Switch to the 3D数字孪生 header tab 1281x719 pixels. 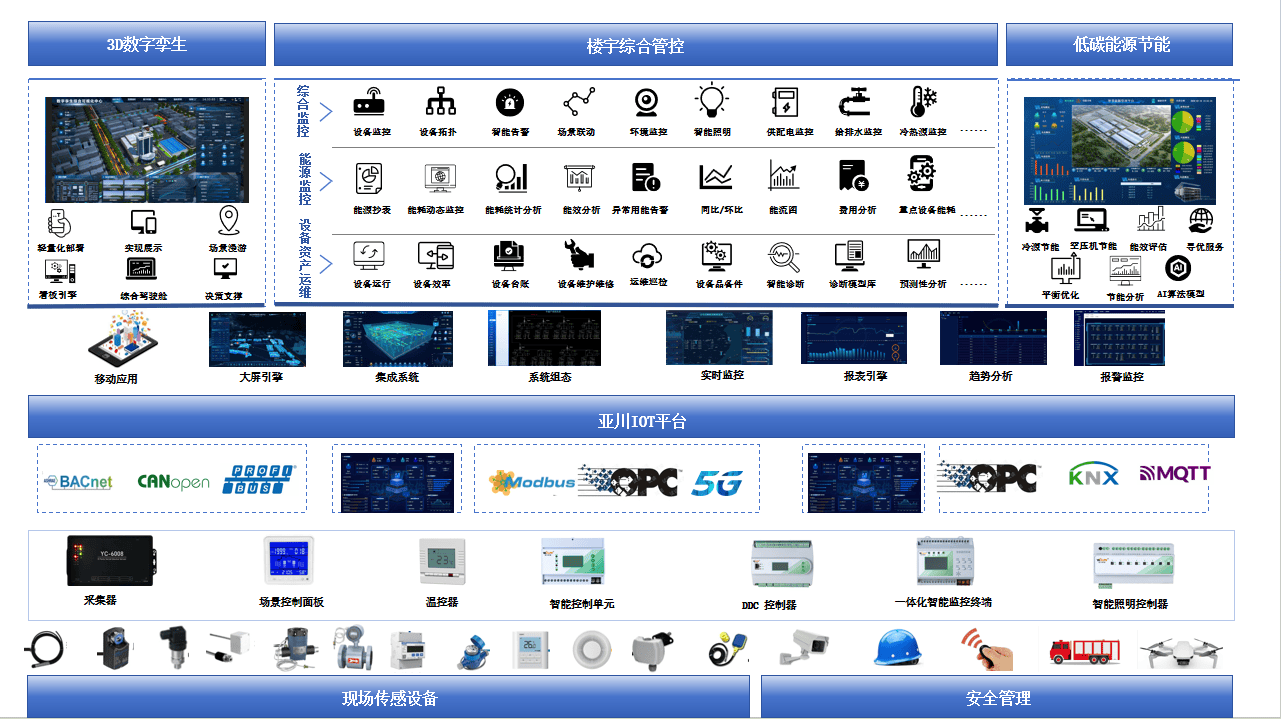point(147,44)
